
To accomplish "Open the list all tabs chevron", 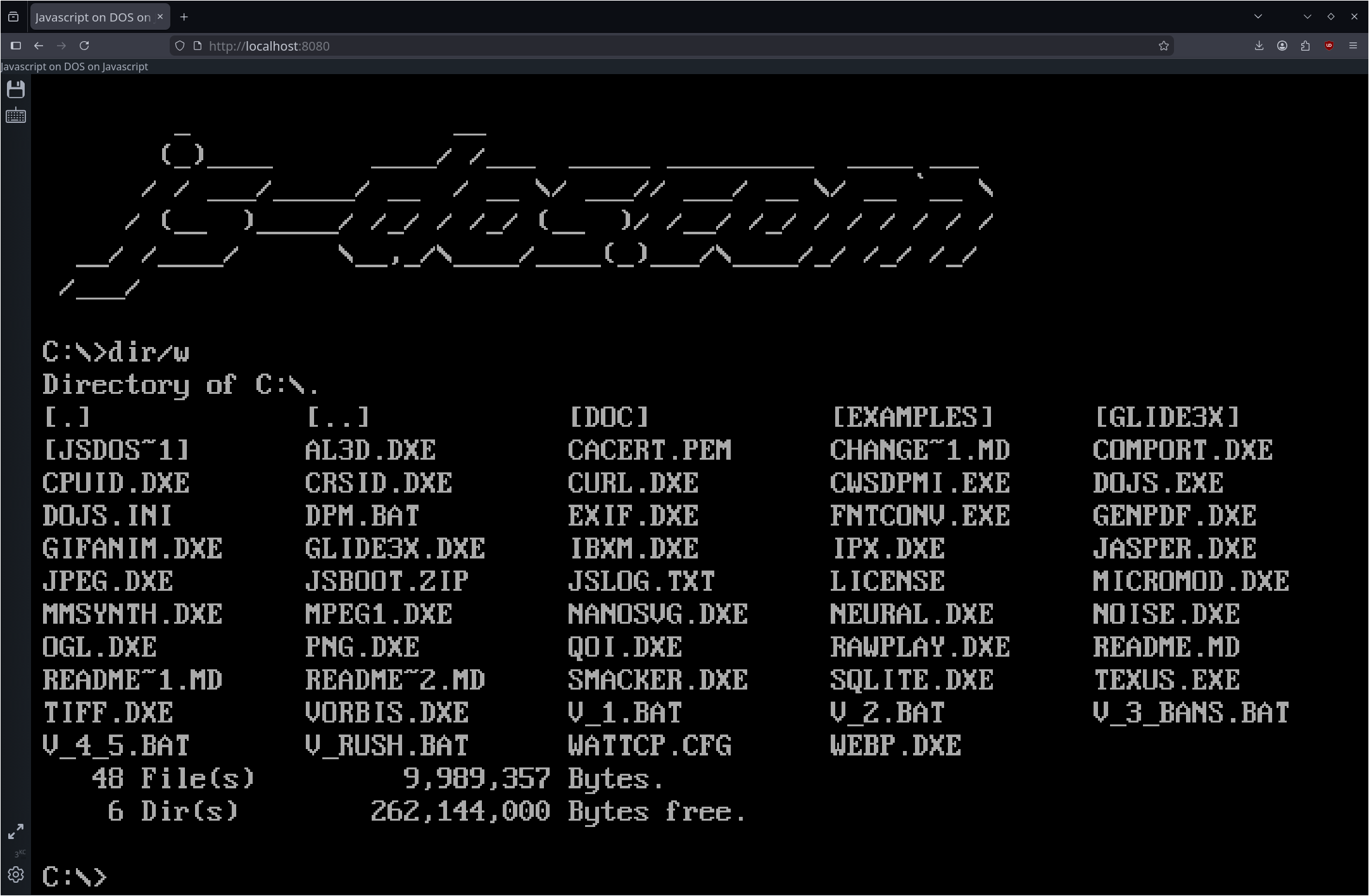I will pyautogui.click(x=1258, y=16).
